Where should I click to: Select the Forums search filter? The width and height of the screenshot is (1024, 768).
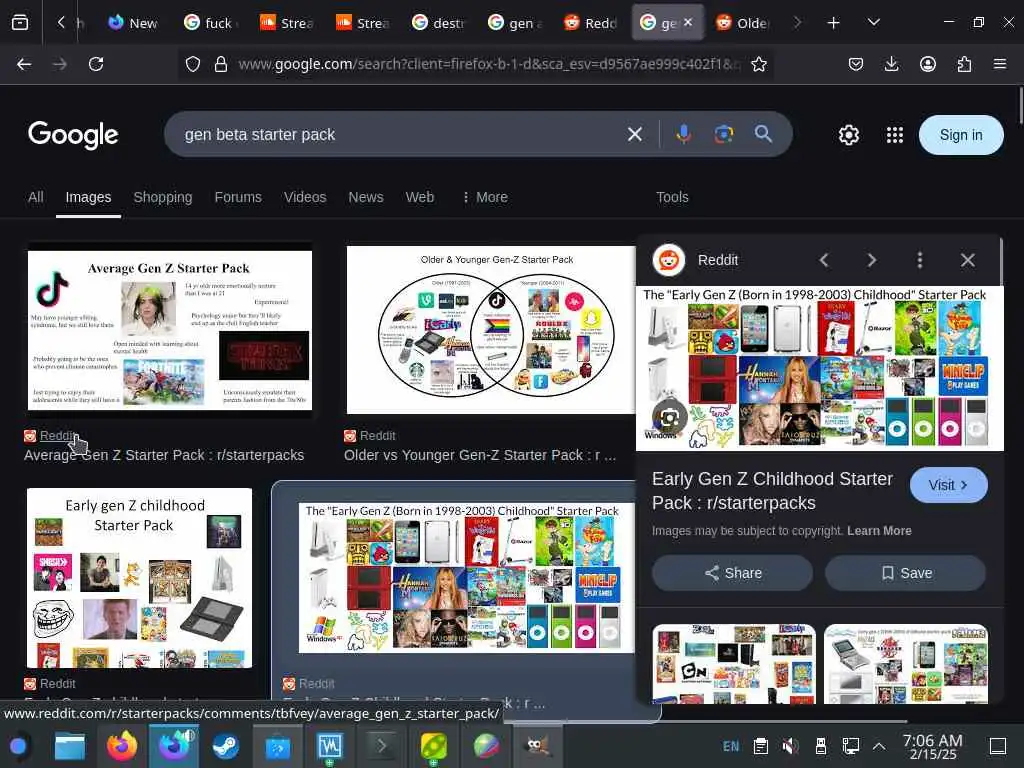[x=238, y=197]
